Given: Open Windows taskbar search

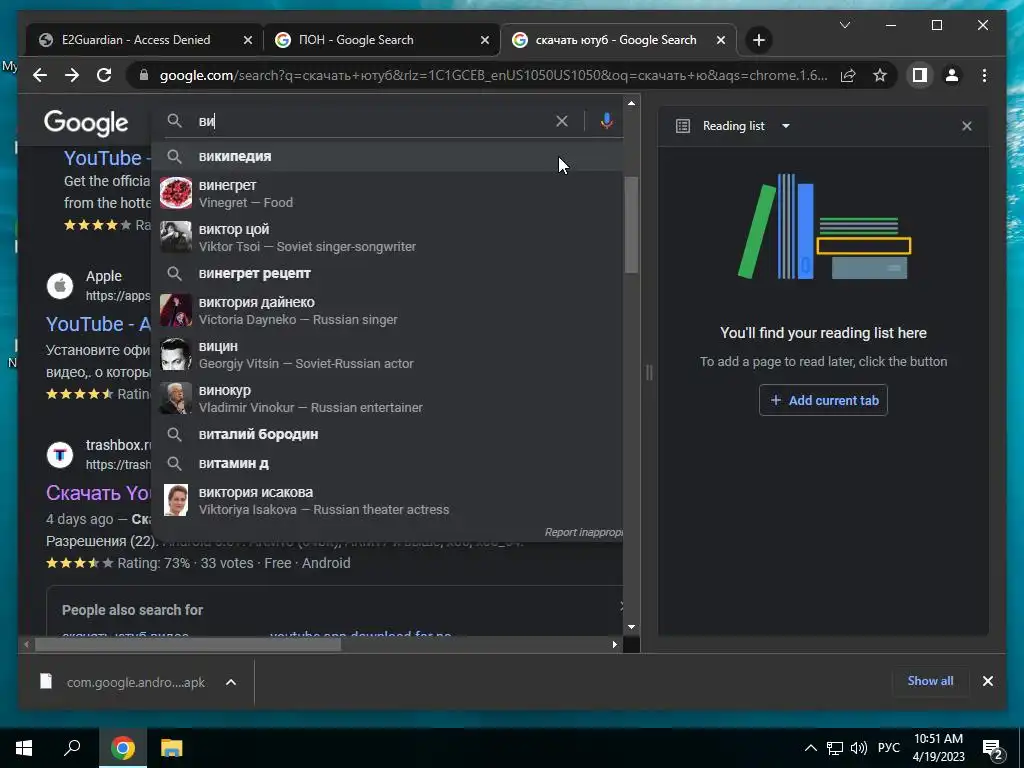Looking at the screenshot, I should (72, 748).
